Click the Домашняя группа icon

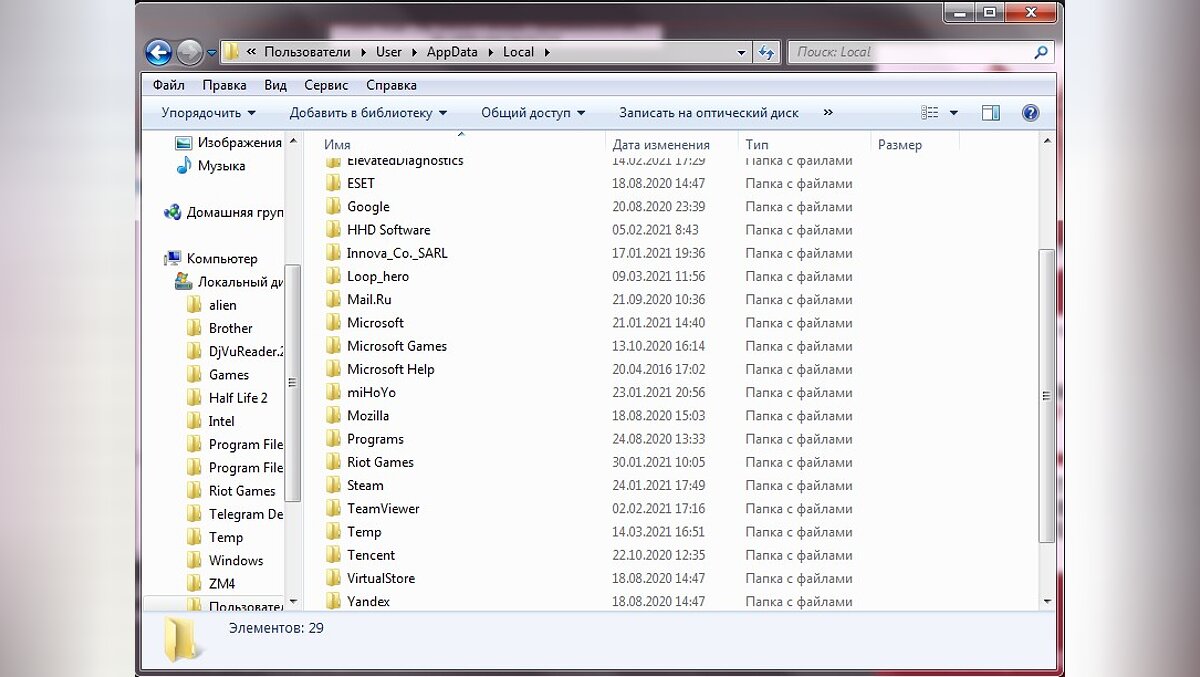(172, 212)
